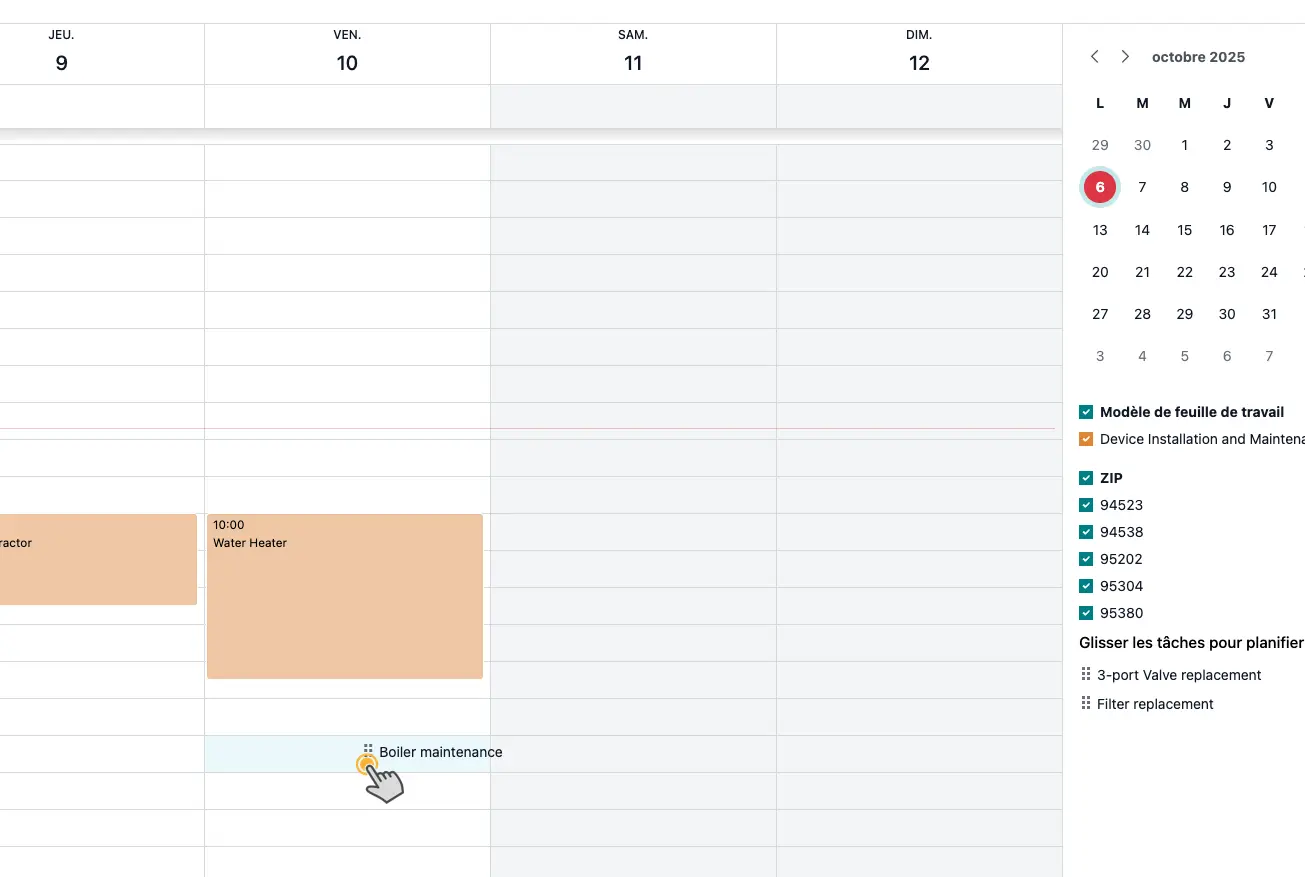
Task: Toggle the 94538 ZIP checkbox
Action: tap(1086, 532)
